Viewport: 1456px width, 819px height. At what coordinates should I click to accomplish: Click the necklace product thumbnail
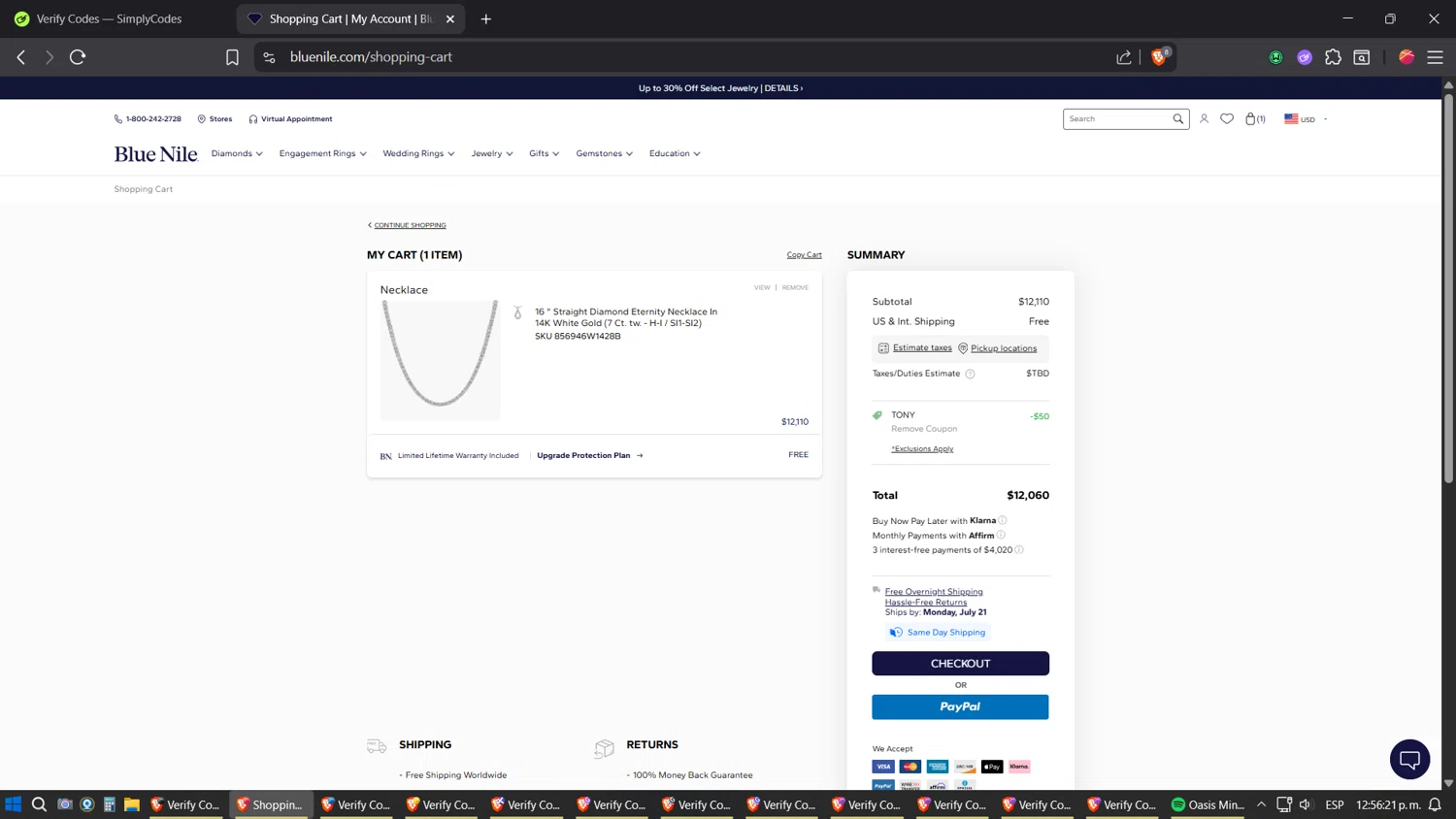(x=440, y=360)
